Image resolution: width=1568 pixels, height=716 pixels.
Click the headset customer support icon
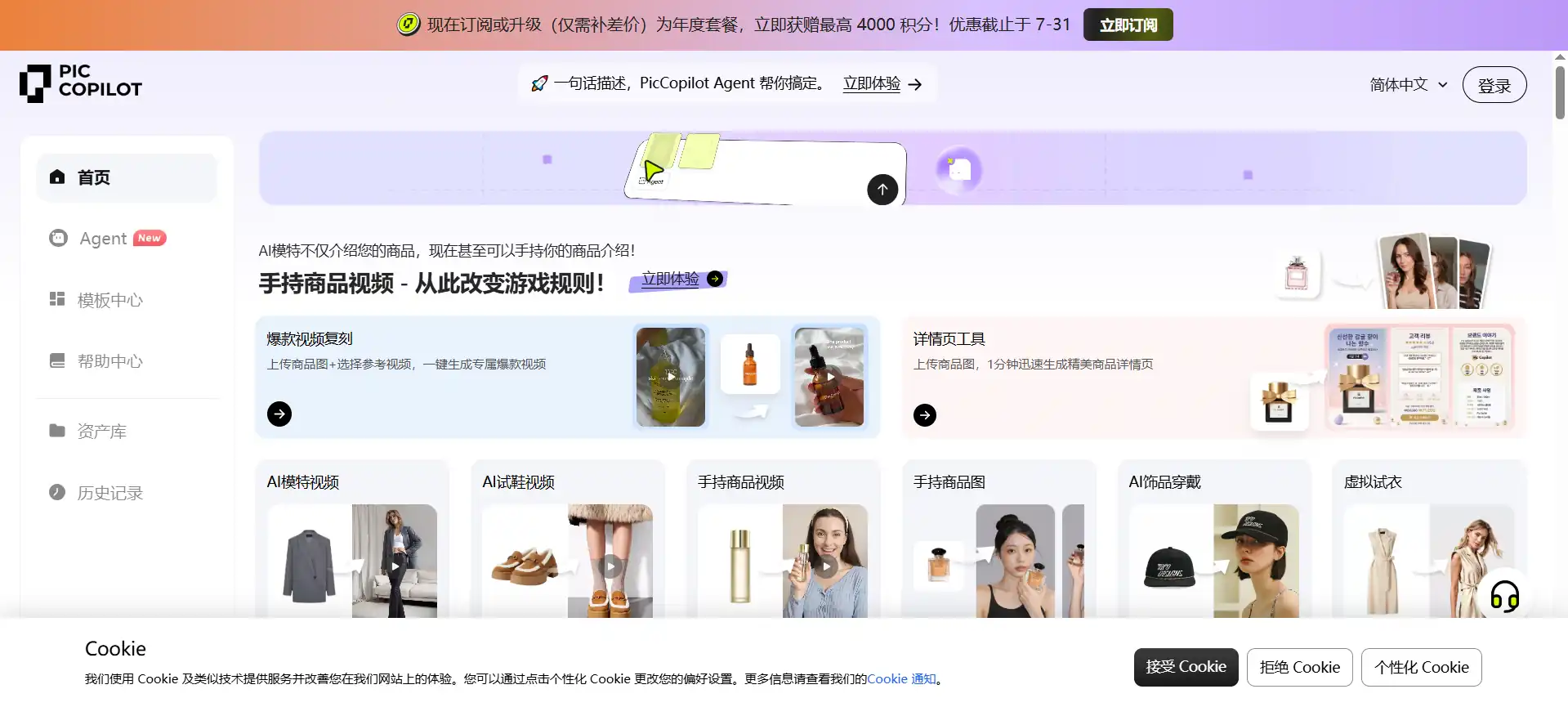[1504, 596]
